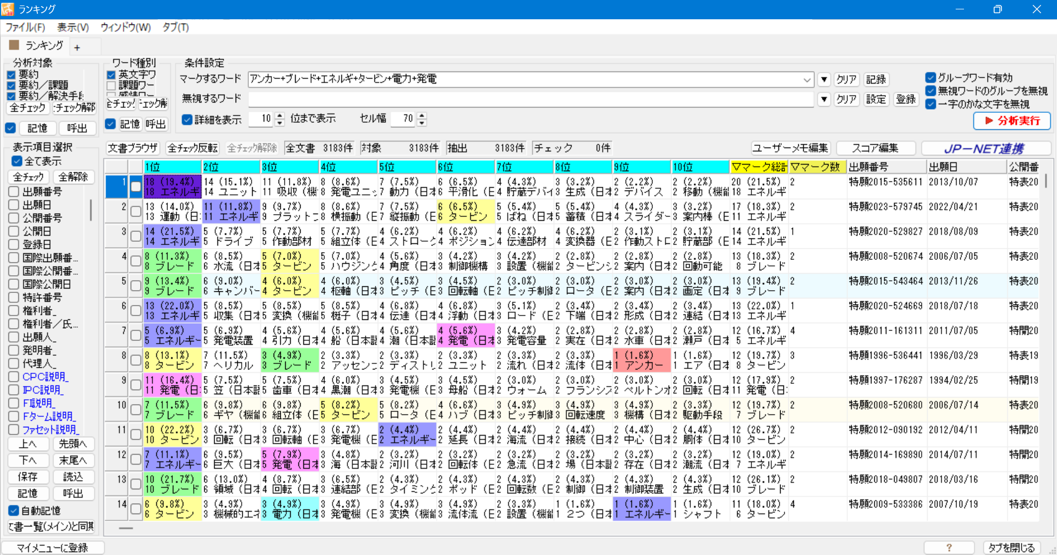The height and width of the screenshot is (555, 1057).
Task: Toggle 英文字ワ word type checkbox
Action: 111,75
